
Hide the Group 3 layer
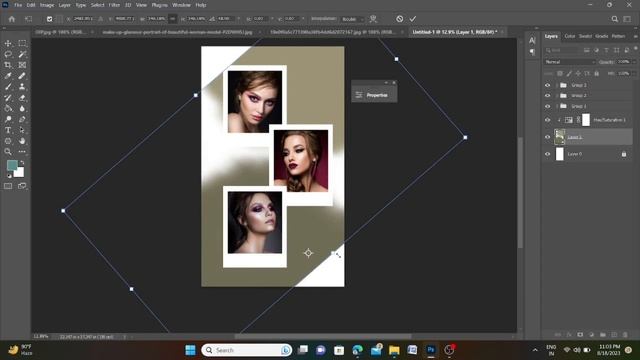coord(548,85)
